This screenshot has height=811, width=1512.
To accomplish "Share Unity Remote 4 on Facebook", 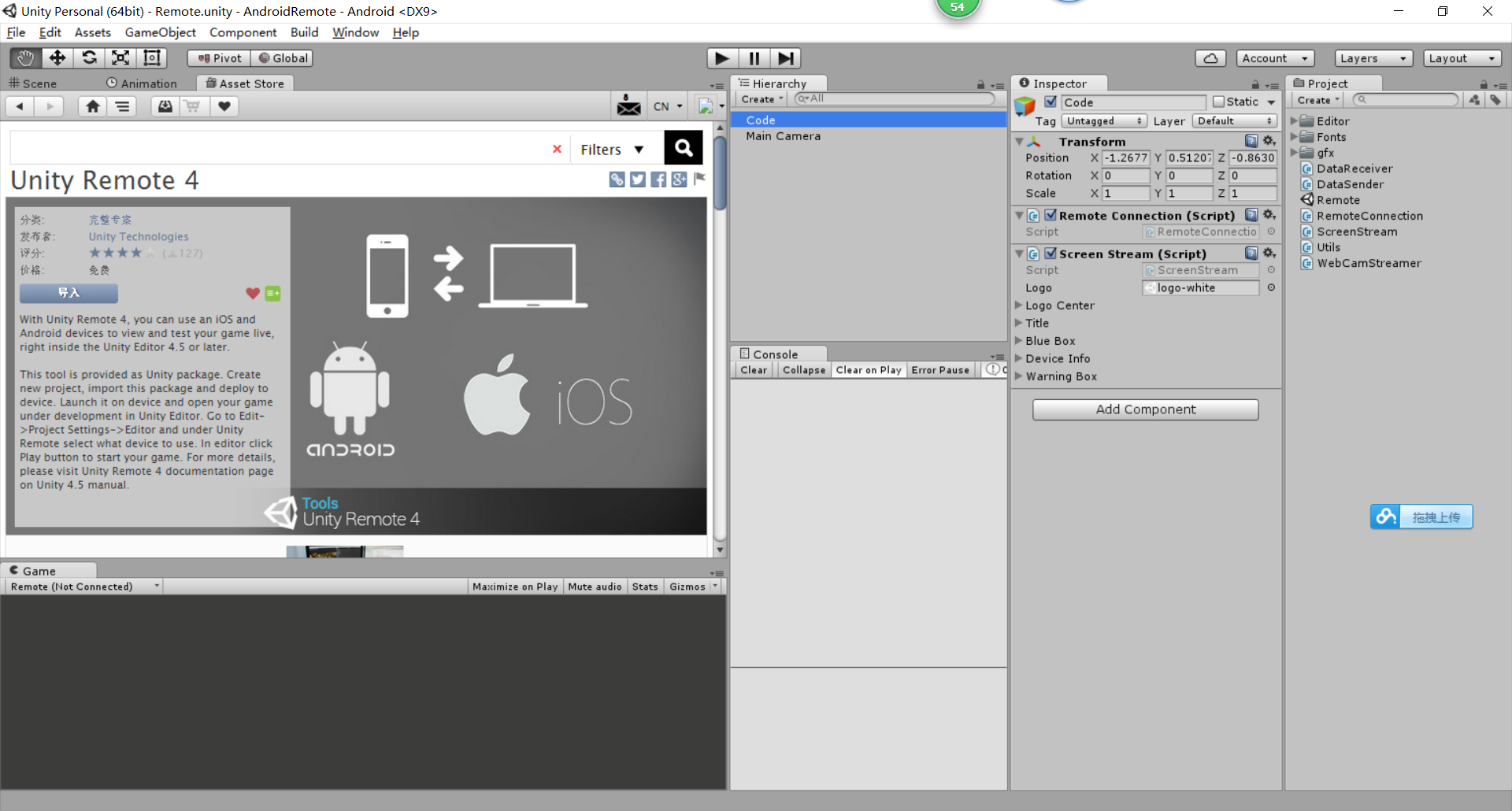I will 658,180.
